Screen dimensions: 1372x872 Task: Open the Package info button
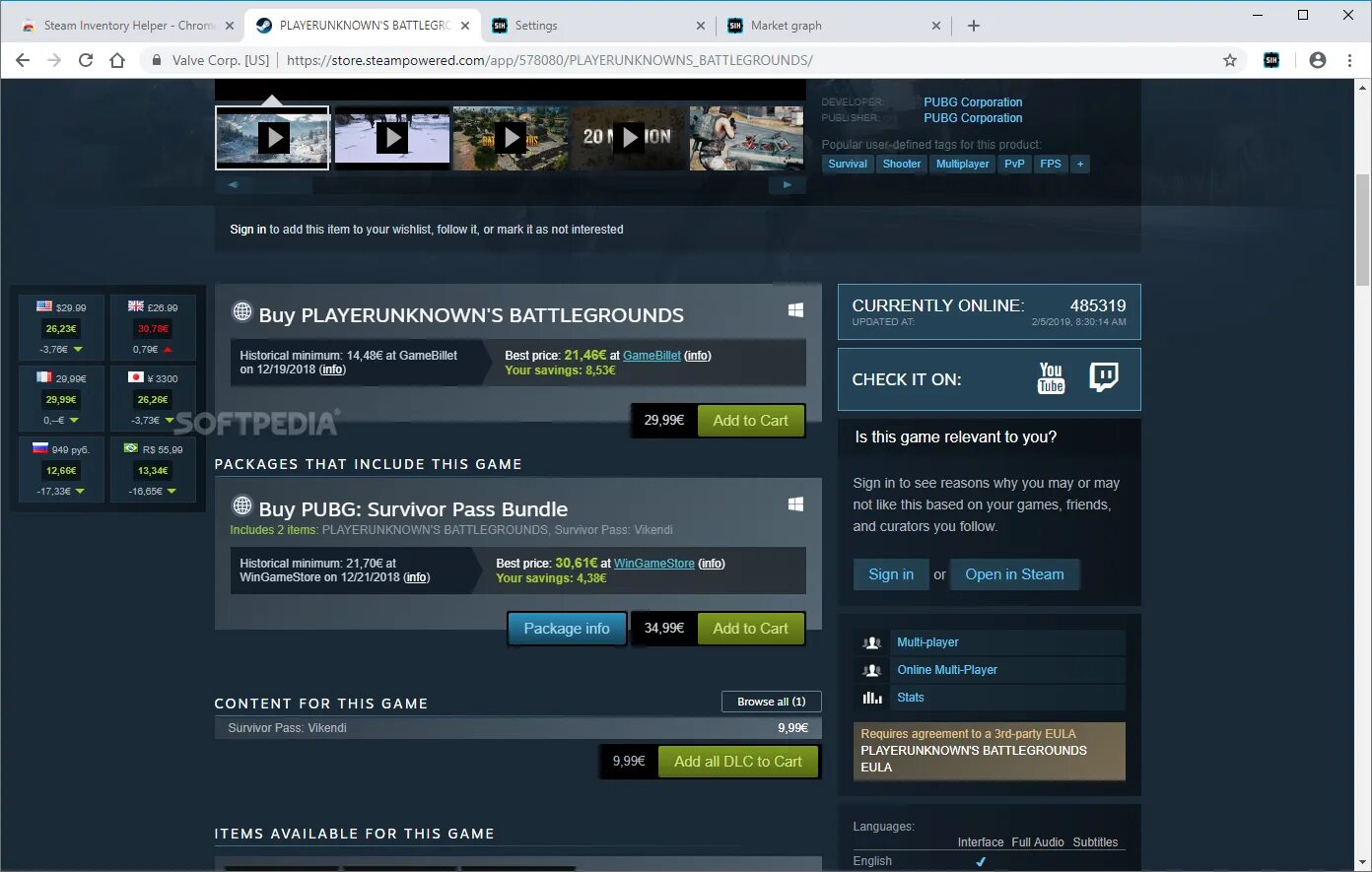click(567, 629)
